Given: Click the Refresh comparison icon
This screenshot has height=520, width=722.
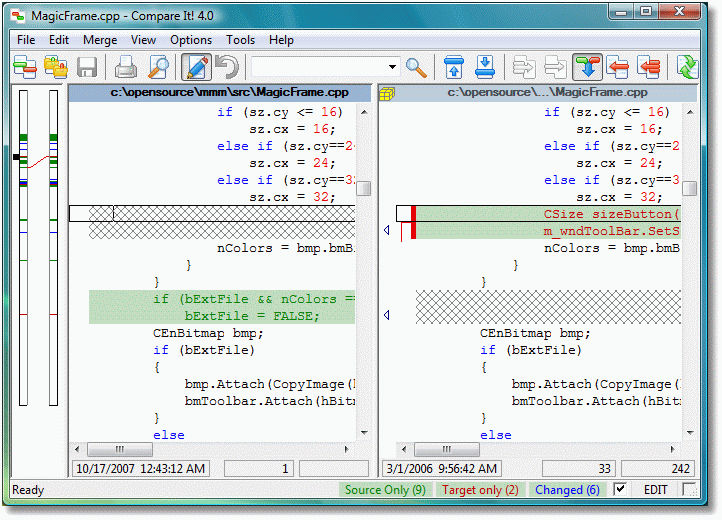Looking at the screenshot, I should [x=686, y=68].
